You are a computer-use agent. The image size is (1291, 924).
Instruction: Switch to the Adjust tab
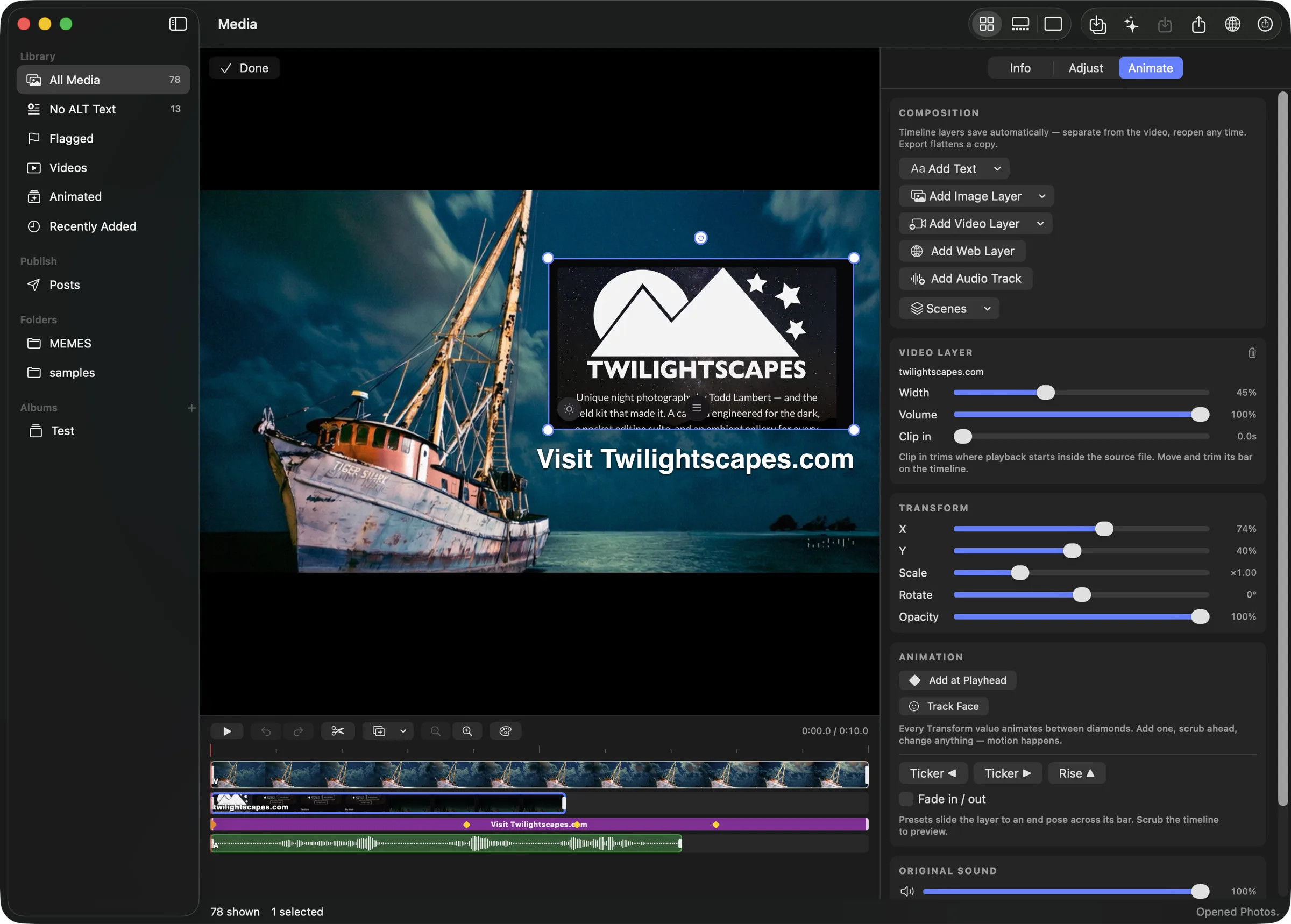[x=1085, y=68]
